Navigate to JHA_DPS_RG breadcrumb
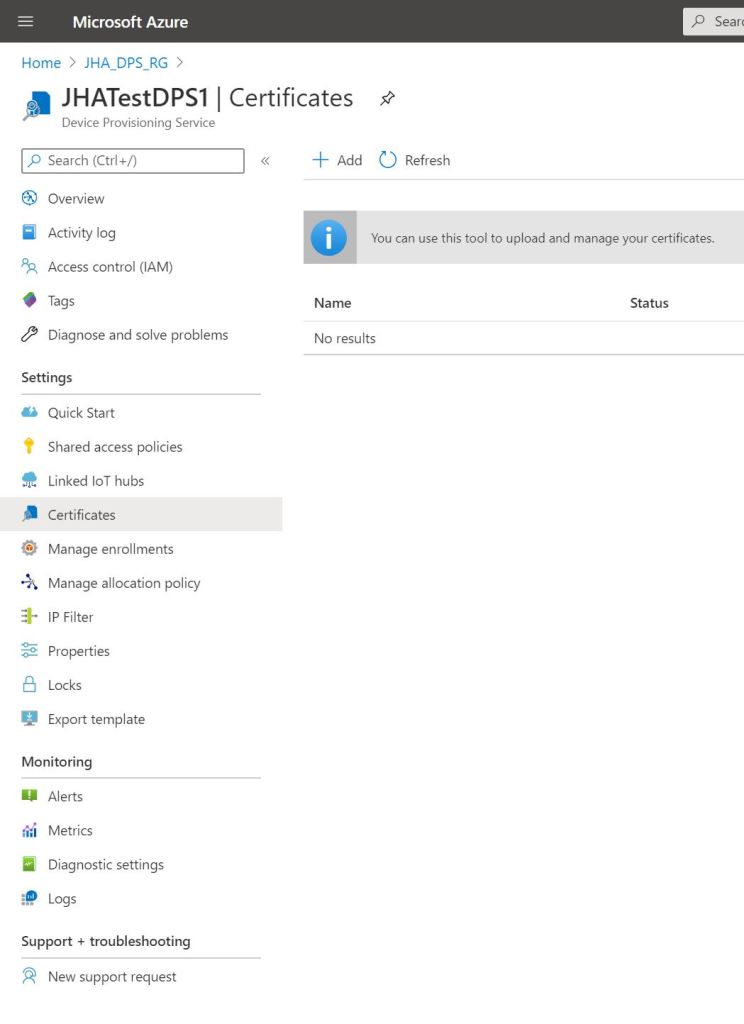This screenshot has height=1024, width=744. (126, 62)
